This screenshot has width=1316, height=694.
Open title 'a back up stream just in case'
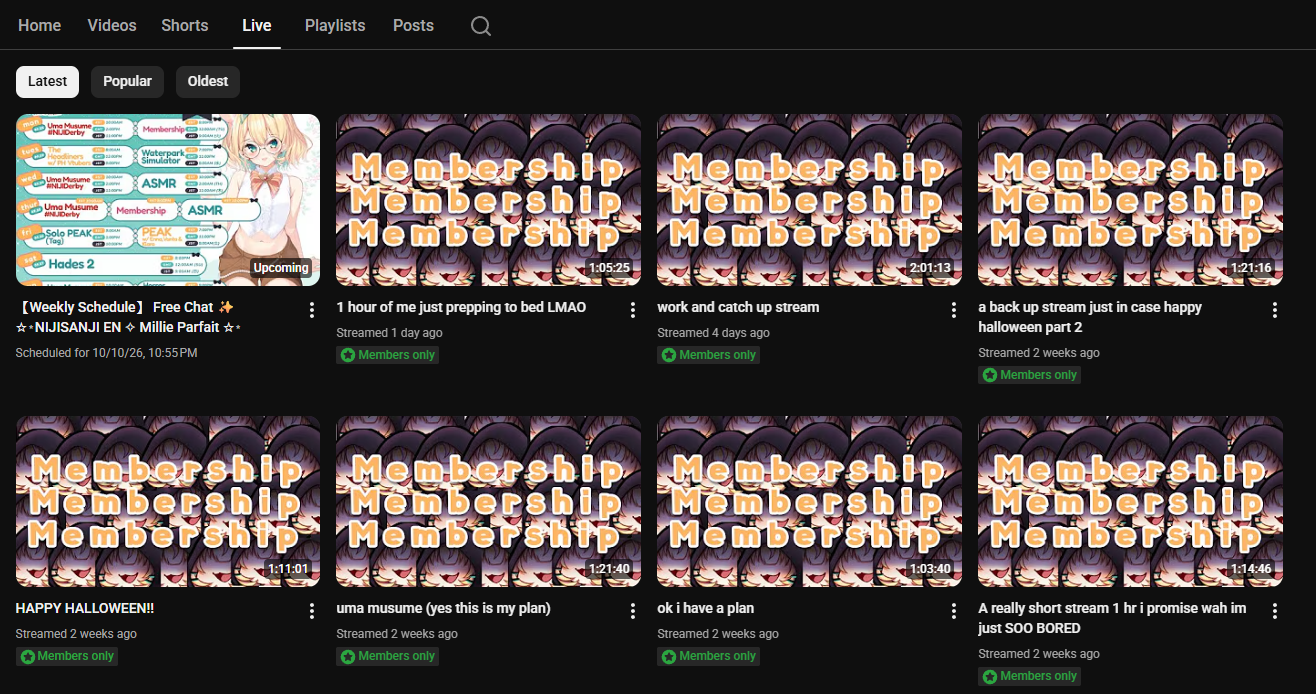point(1090,317)
